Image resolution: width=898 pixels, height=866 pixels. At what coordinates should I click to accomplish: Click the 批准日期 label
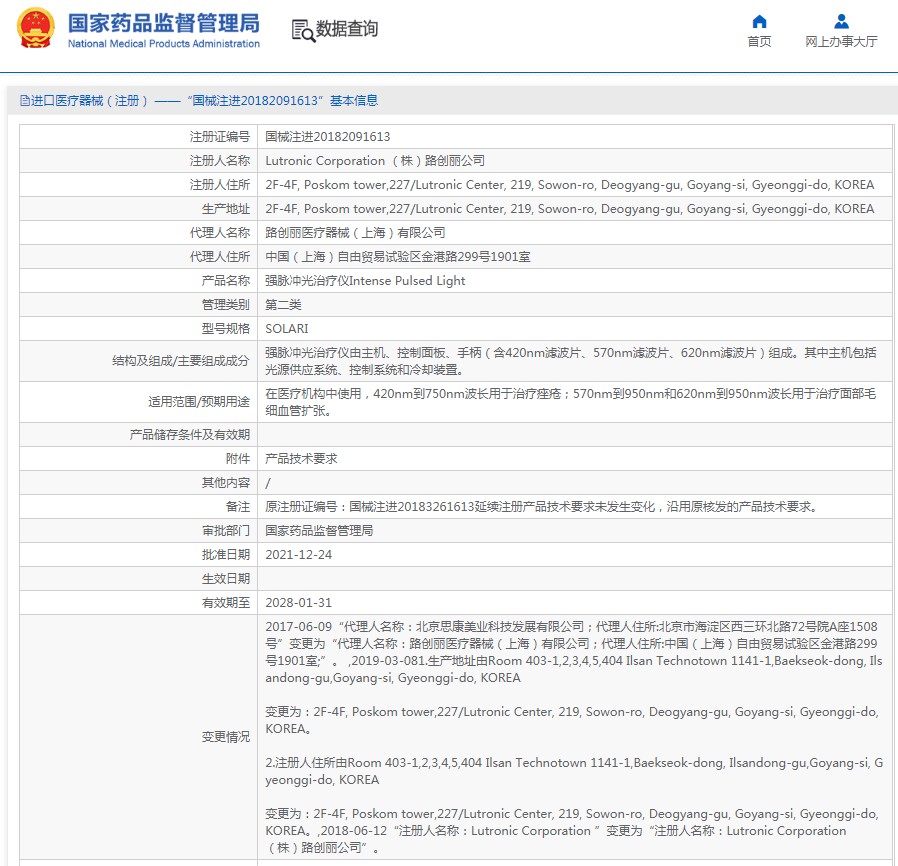click(226, 556)
